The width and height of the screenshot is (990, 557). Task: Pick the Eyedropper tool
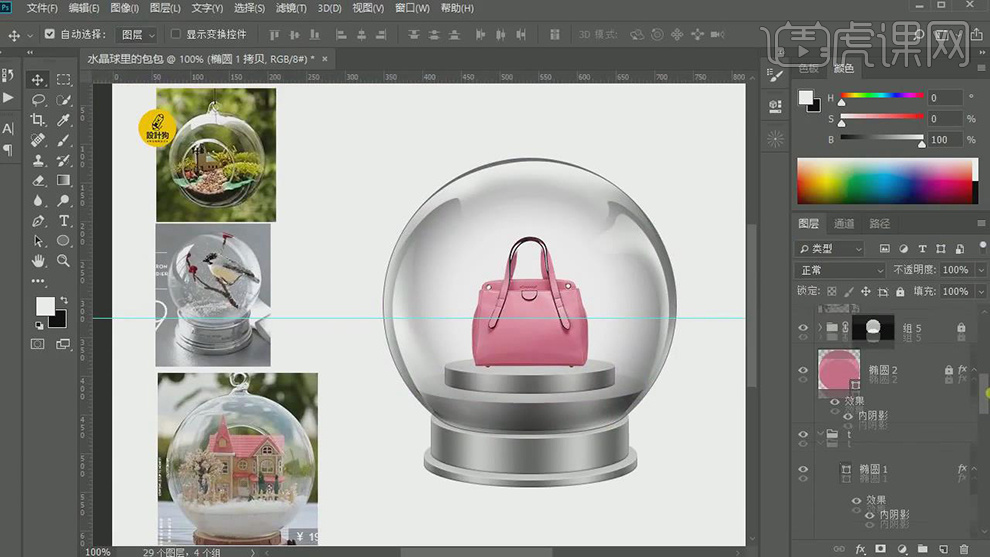tap(63, 120)
